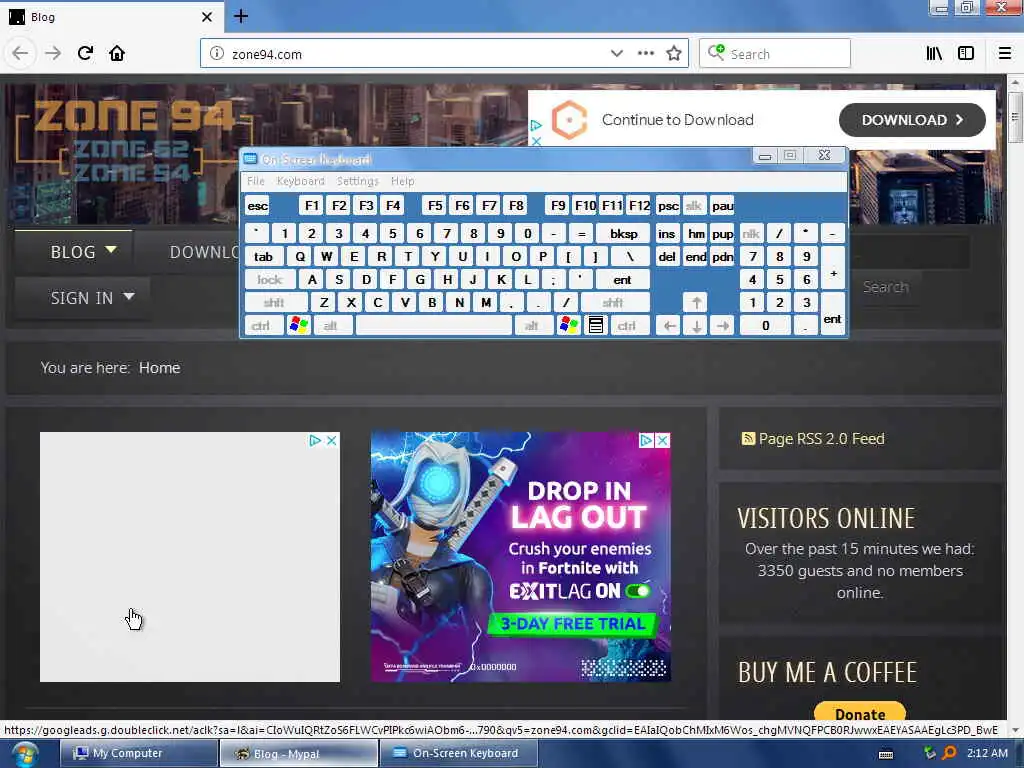This screenshot has width=1024, height=768.
Task: Click the orange search tray icon
Action: pos(950,753)
